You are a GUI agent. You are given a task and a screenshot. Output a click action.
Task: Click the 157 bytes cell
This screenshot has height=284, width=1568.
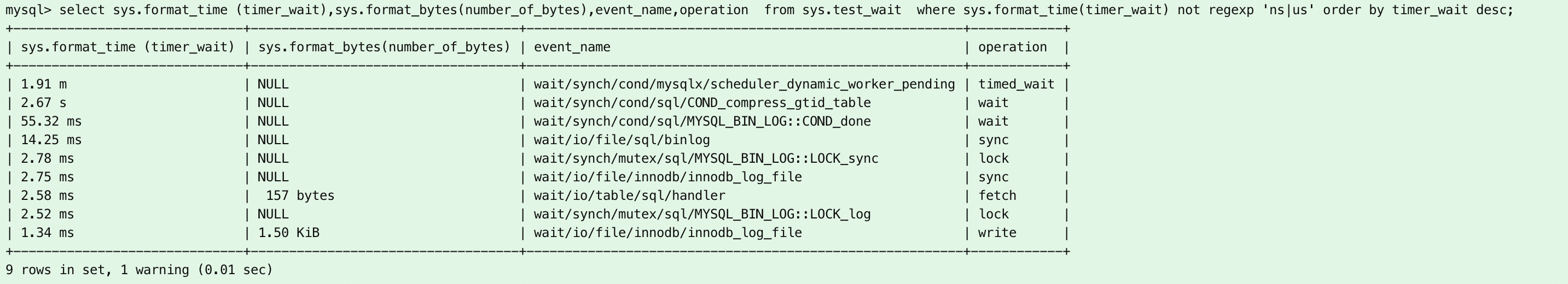tap(300, 196)
